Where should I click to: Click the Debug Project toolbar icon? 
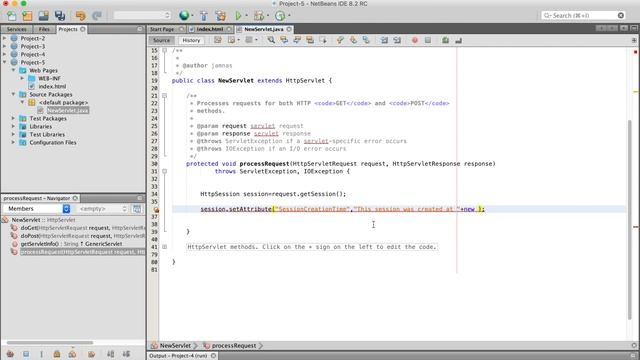click(259, 16)
